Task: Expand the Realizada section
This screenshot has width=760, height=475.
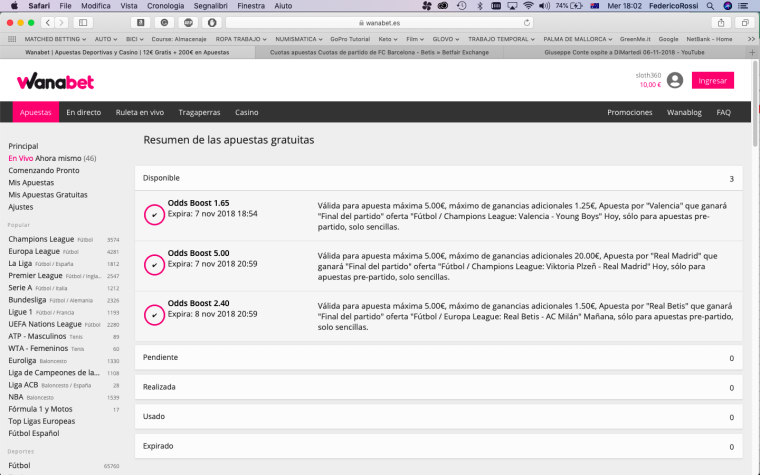Action: [438, 387]
